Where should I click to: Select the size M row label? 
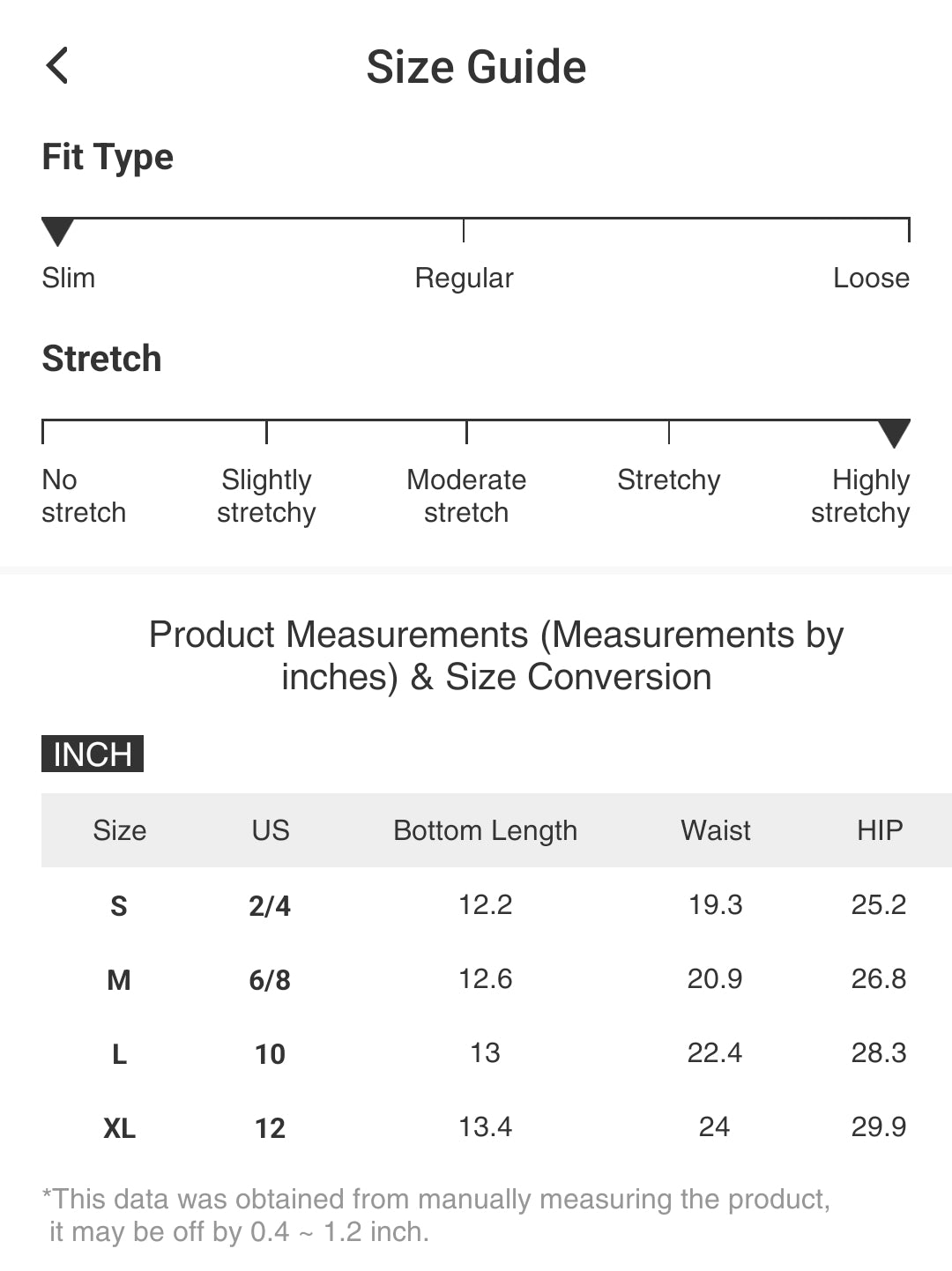[119, 980]
